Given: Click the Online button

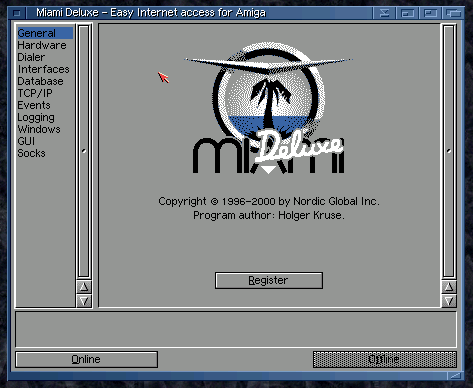Looking at the screenshot, I should (86, 359).
